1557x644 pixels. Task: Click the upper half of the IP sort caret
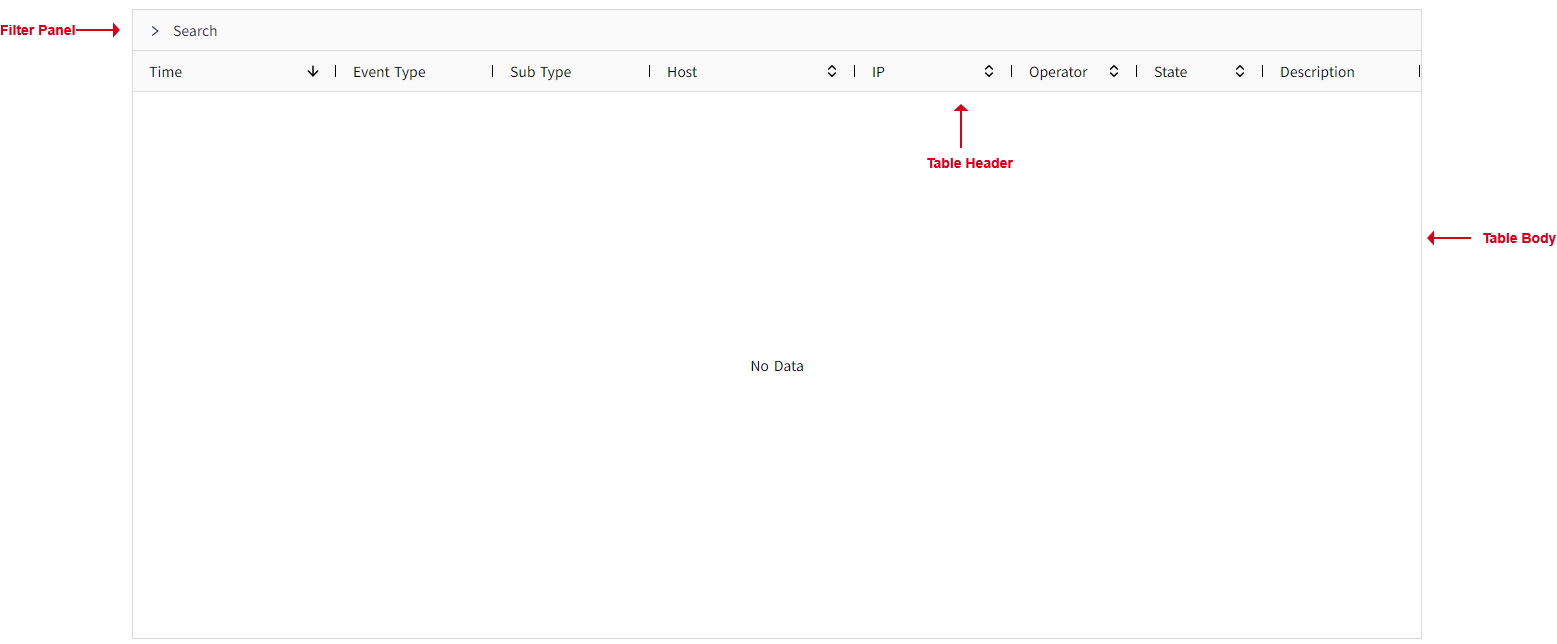(988, 67)
